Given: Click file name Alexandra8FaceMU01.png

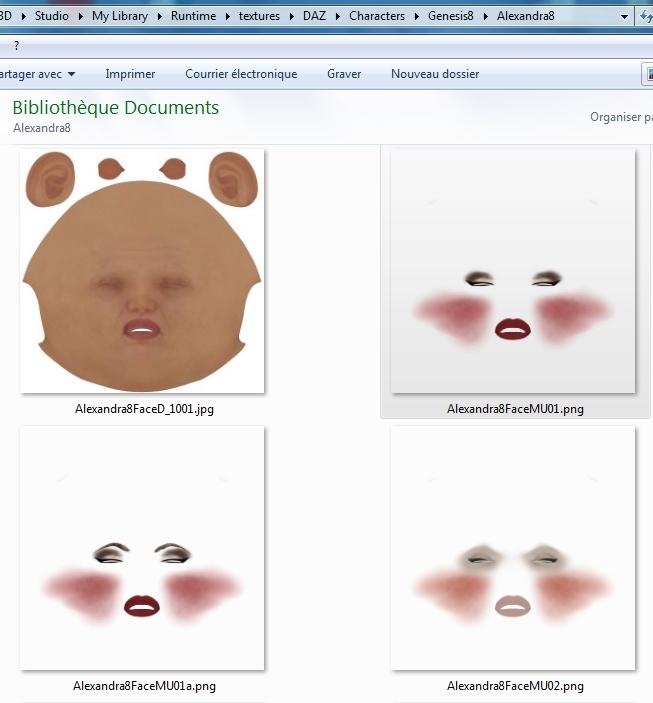Looking at the screenshot, I should click(515, 409).
